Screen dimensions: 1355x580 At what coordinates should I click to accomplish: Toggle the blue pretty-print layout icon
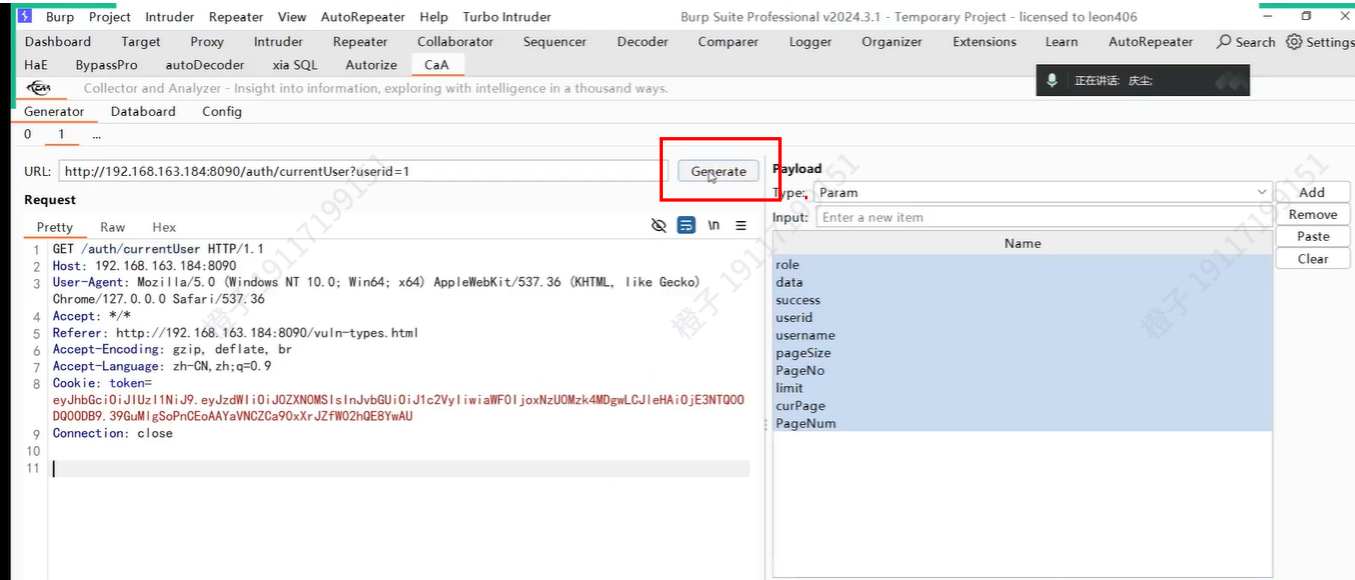[686, 226]
